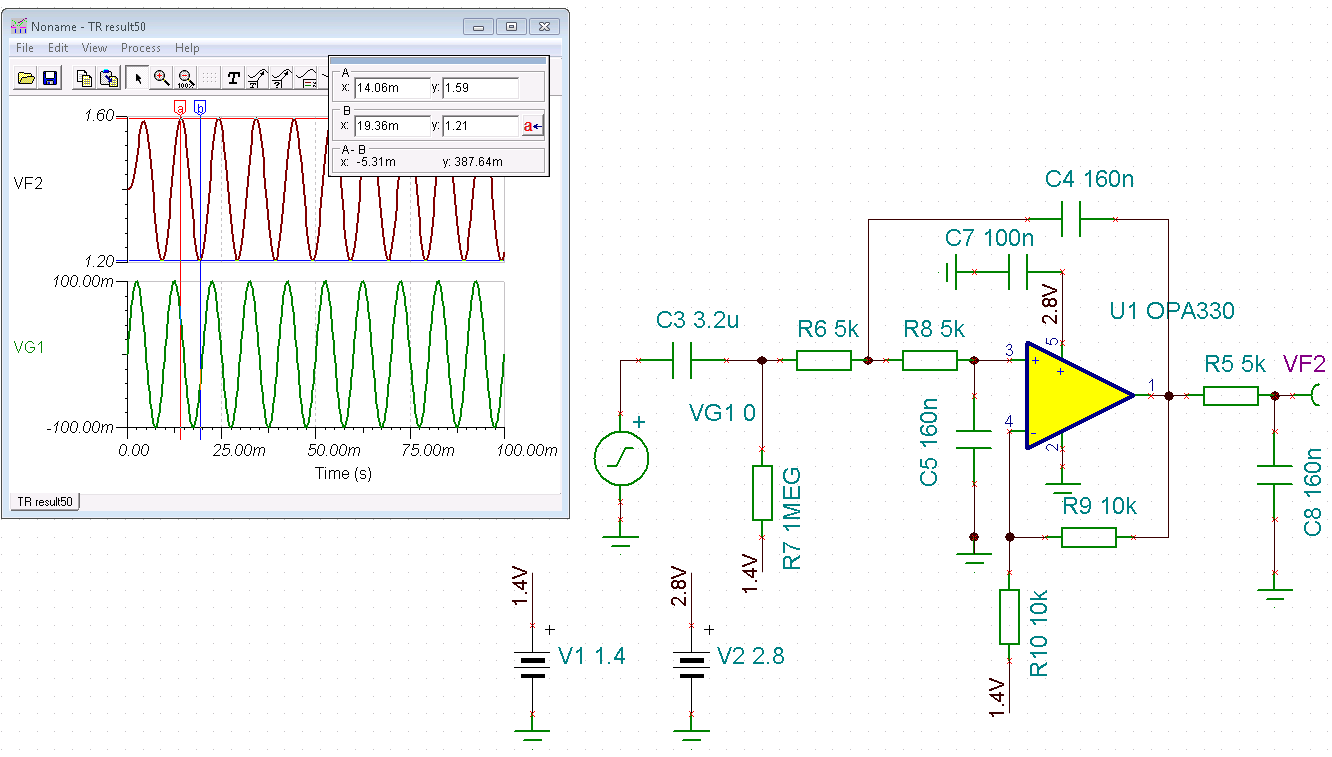1332x757 pixels.
Task: Select the pointer arrow tool
Action: [x=138, y=77]
